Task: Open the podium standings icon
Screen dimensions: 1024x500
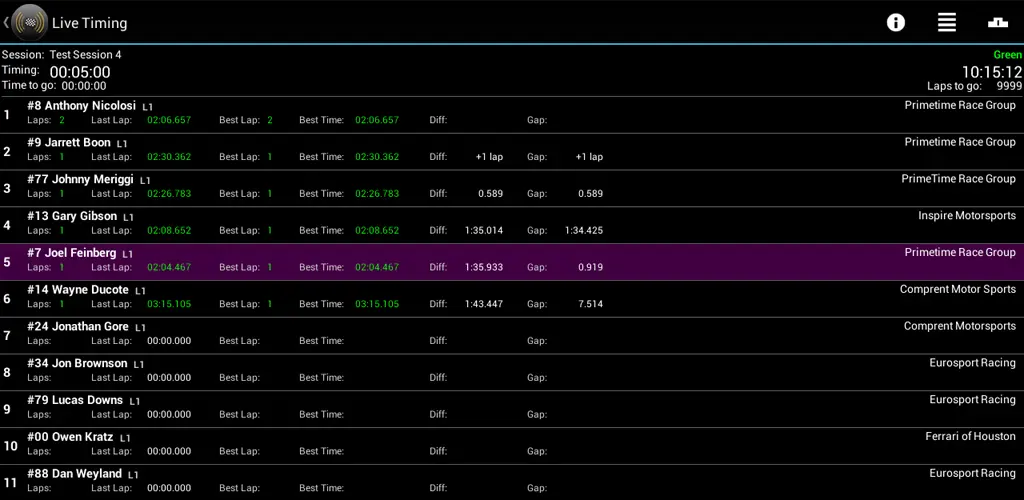Action: (997, 23)
